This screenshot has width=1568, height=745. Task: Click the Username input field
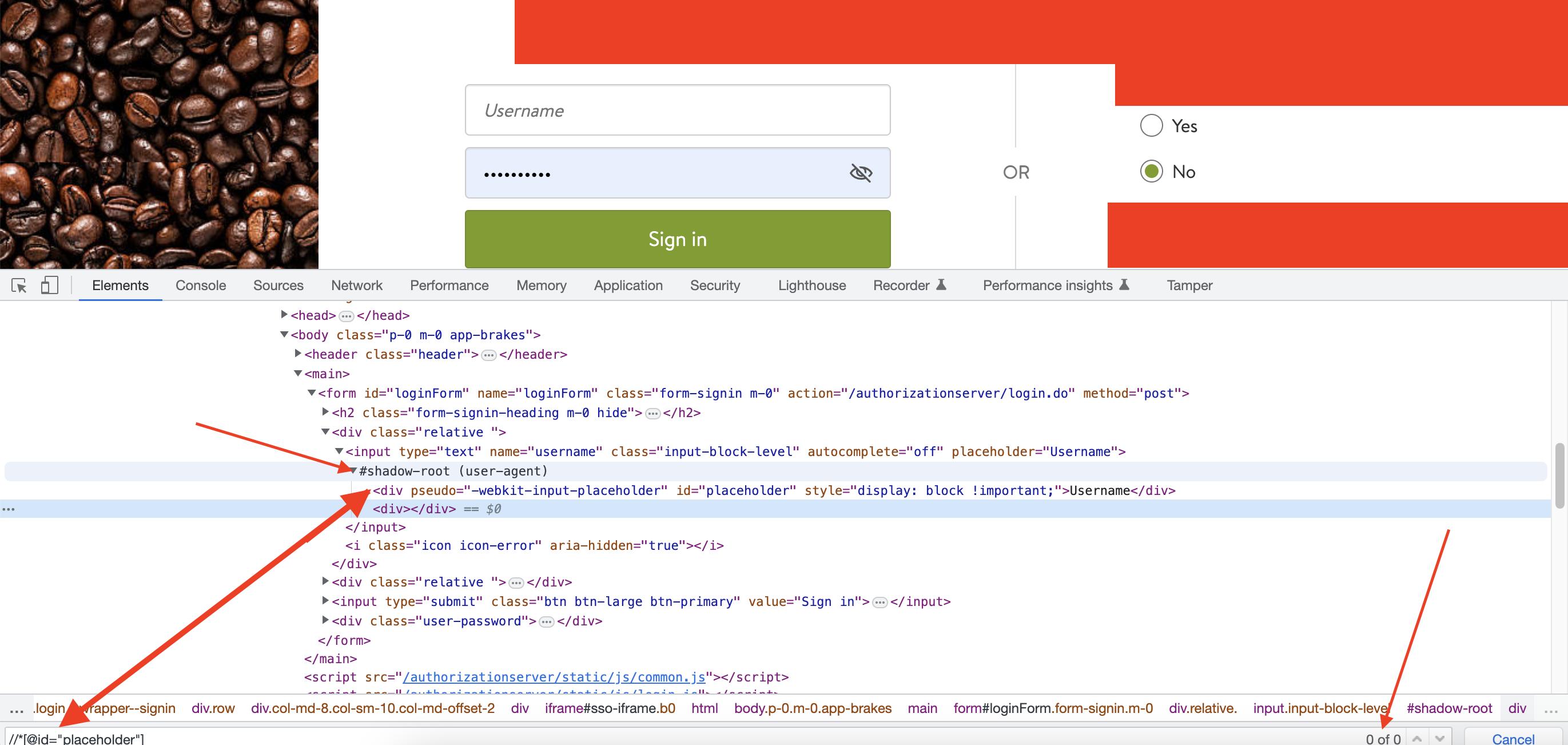(x=677, y=110)
